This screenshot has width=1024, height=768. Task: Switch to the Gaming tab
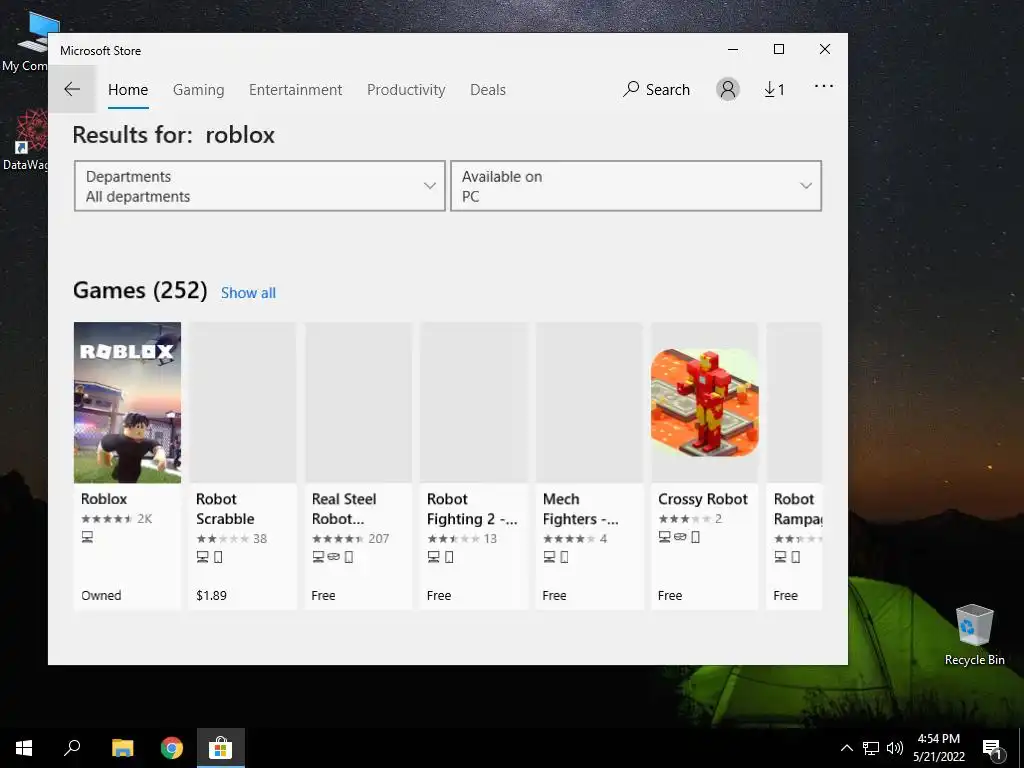coord(199,89)
